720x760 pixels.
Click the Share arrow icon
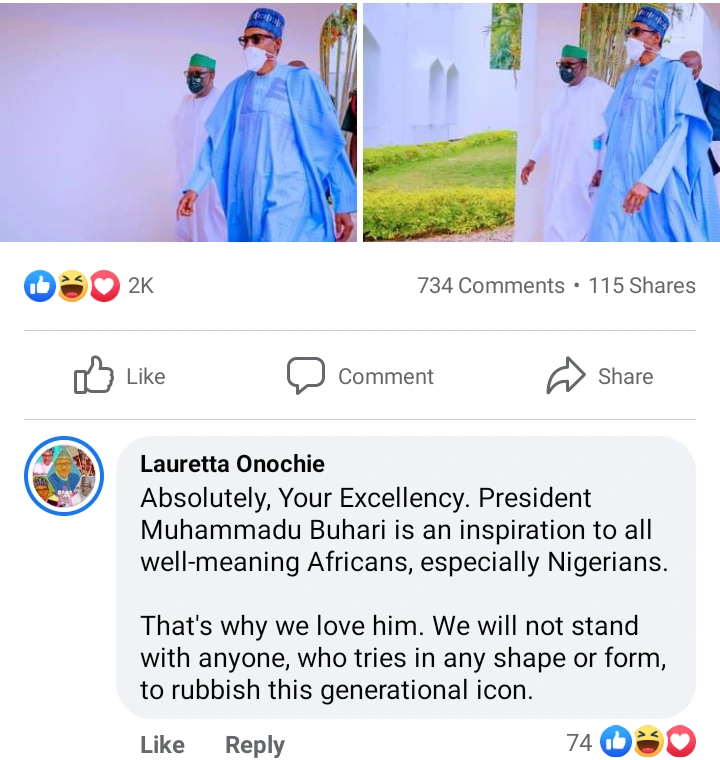(566, 375)
